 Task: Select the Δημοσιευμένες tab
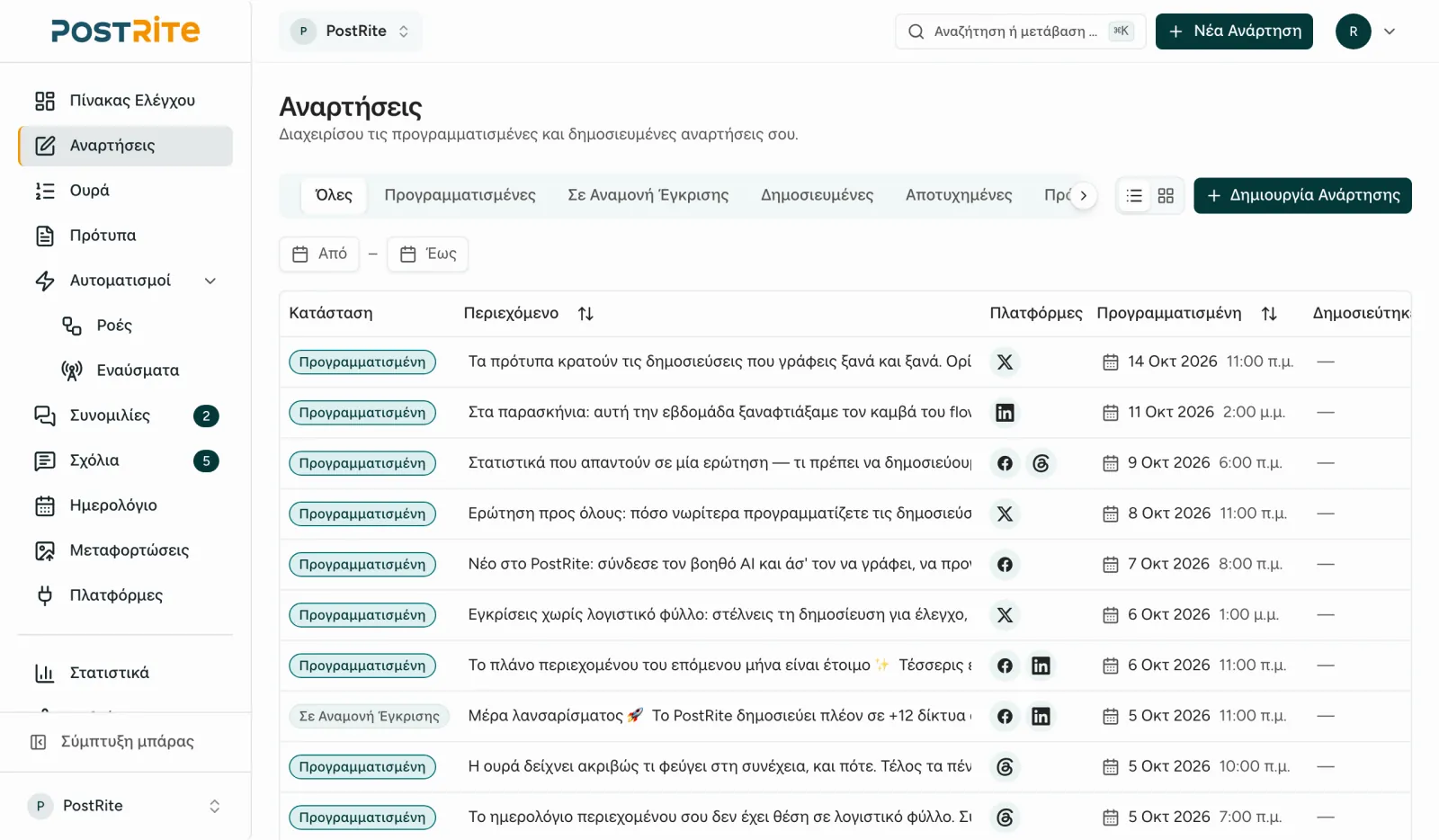click(817, 195)
